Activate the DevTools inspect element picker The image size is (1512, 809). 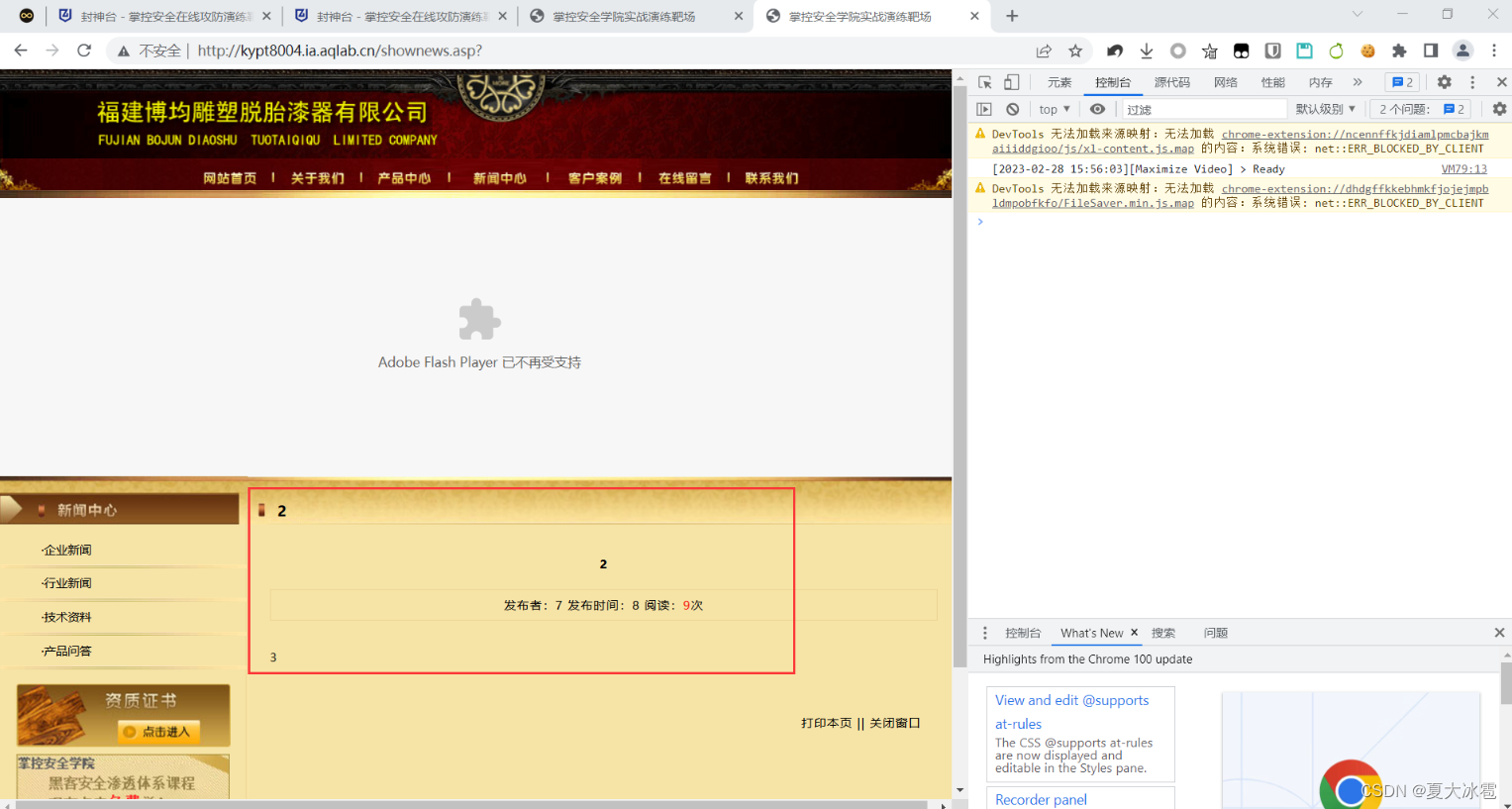click(985, 82)
